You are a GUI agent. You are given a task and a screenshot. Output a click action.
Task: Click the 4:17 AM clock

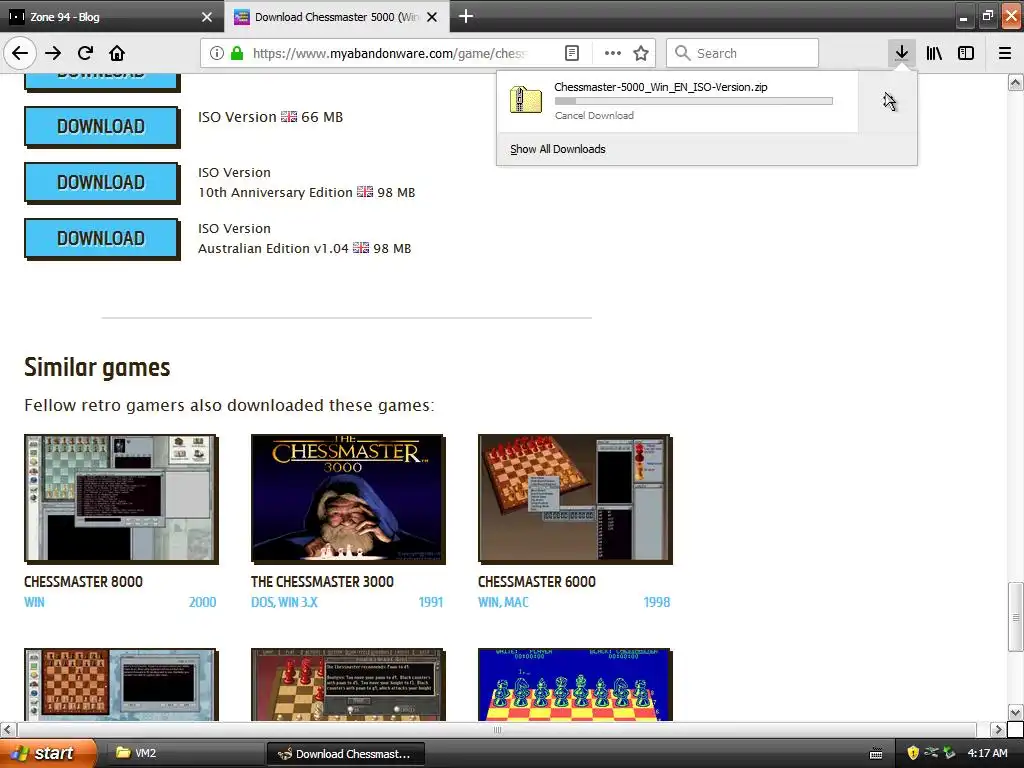(x=987, y=753)
